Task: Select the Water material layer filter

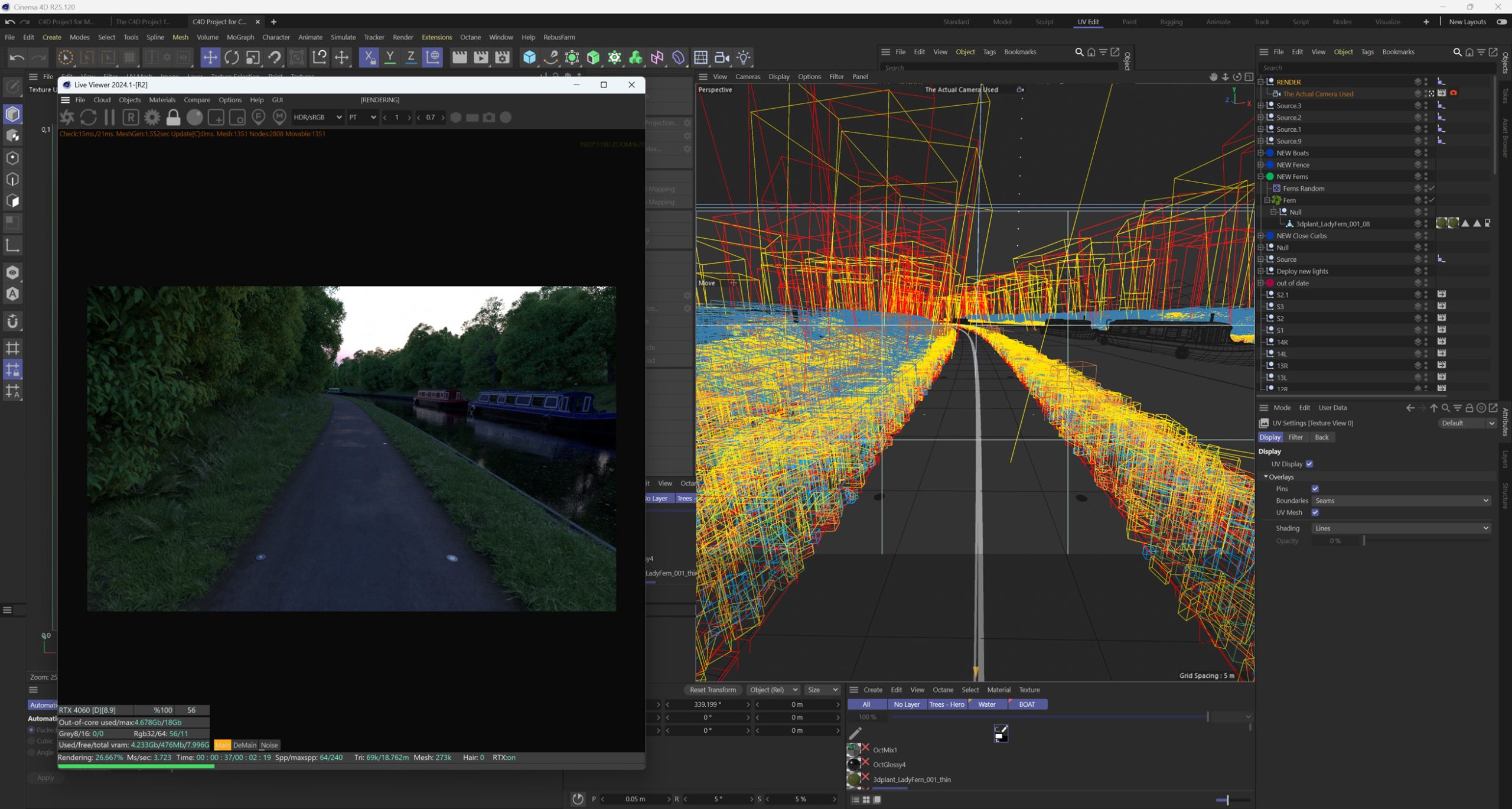Action: (x=986, y=704)
